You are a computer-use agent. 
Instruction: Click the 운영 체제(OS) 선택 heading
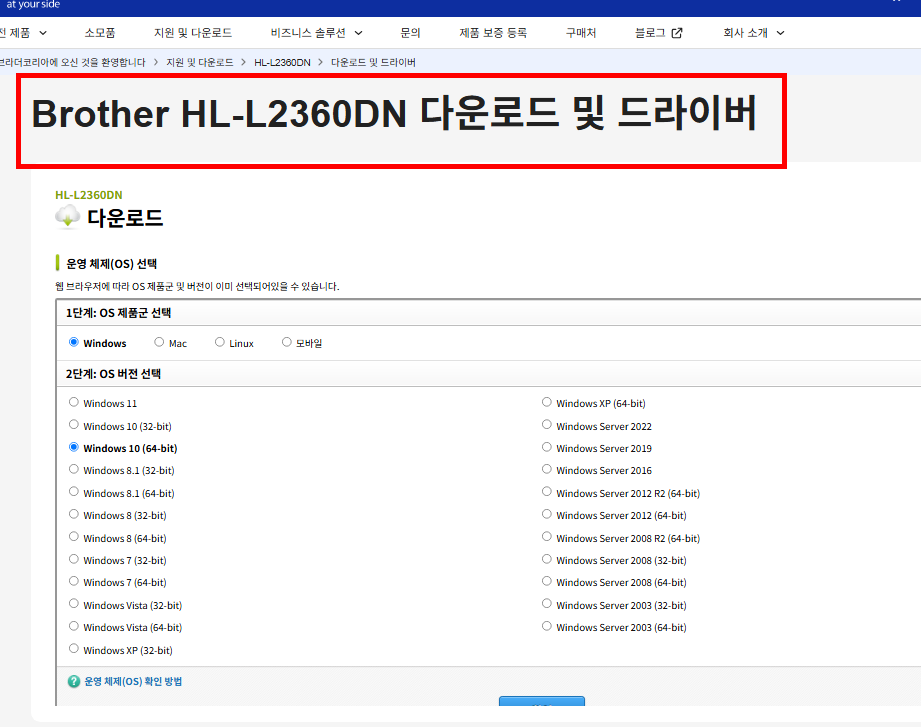(112, 264)
